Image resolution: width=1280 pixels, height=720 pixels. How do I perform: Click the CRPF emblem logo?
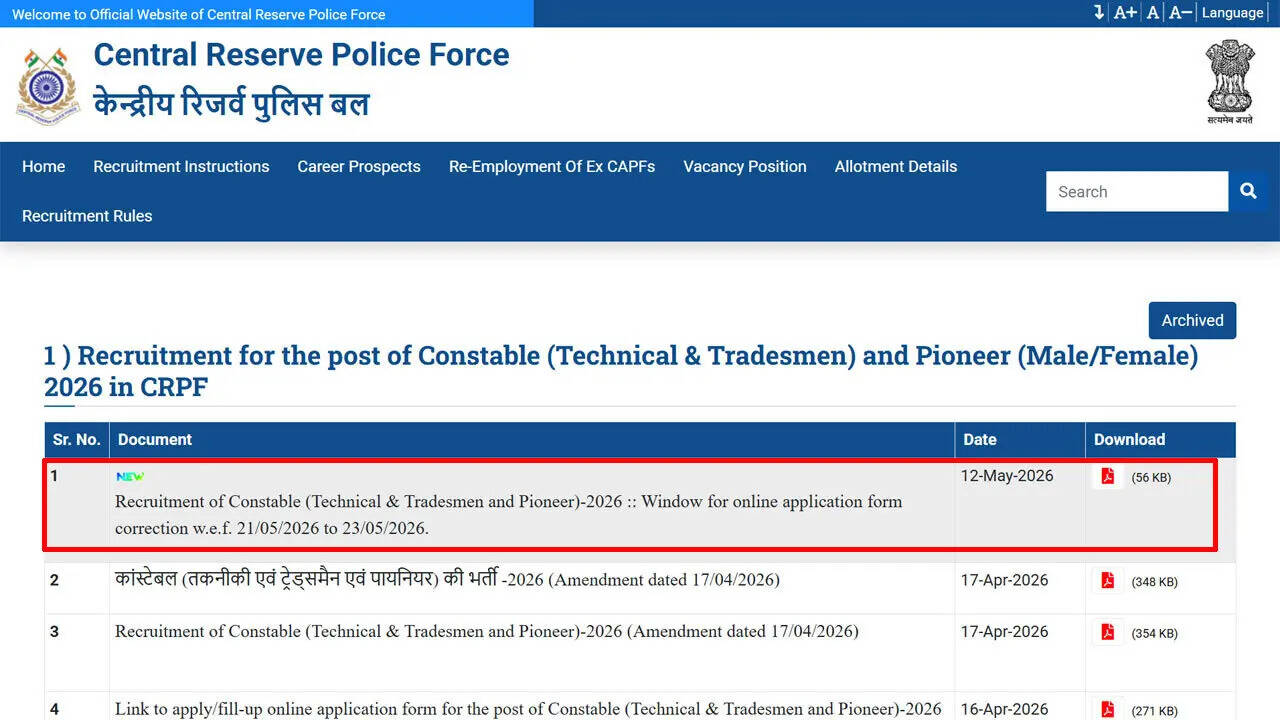coord(48,85)
